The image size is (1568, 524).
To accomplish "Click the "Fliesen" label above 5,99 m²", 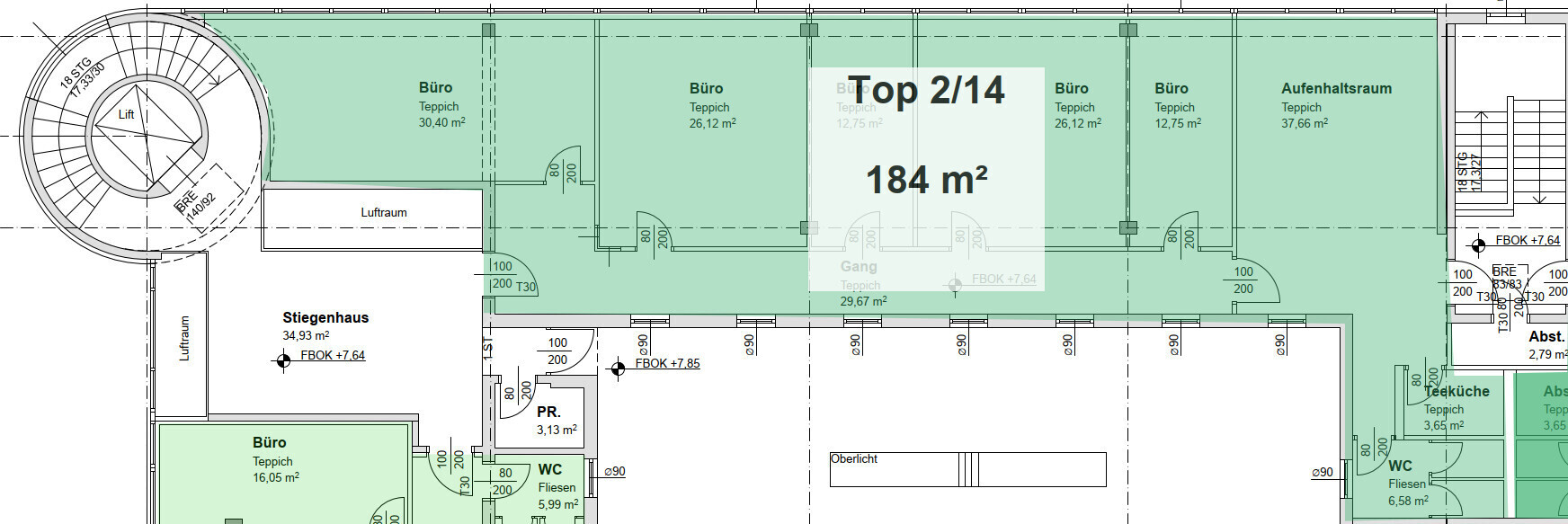I will coord(557,487).
